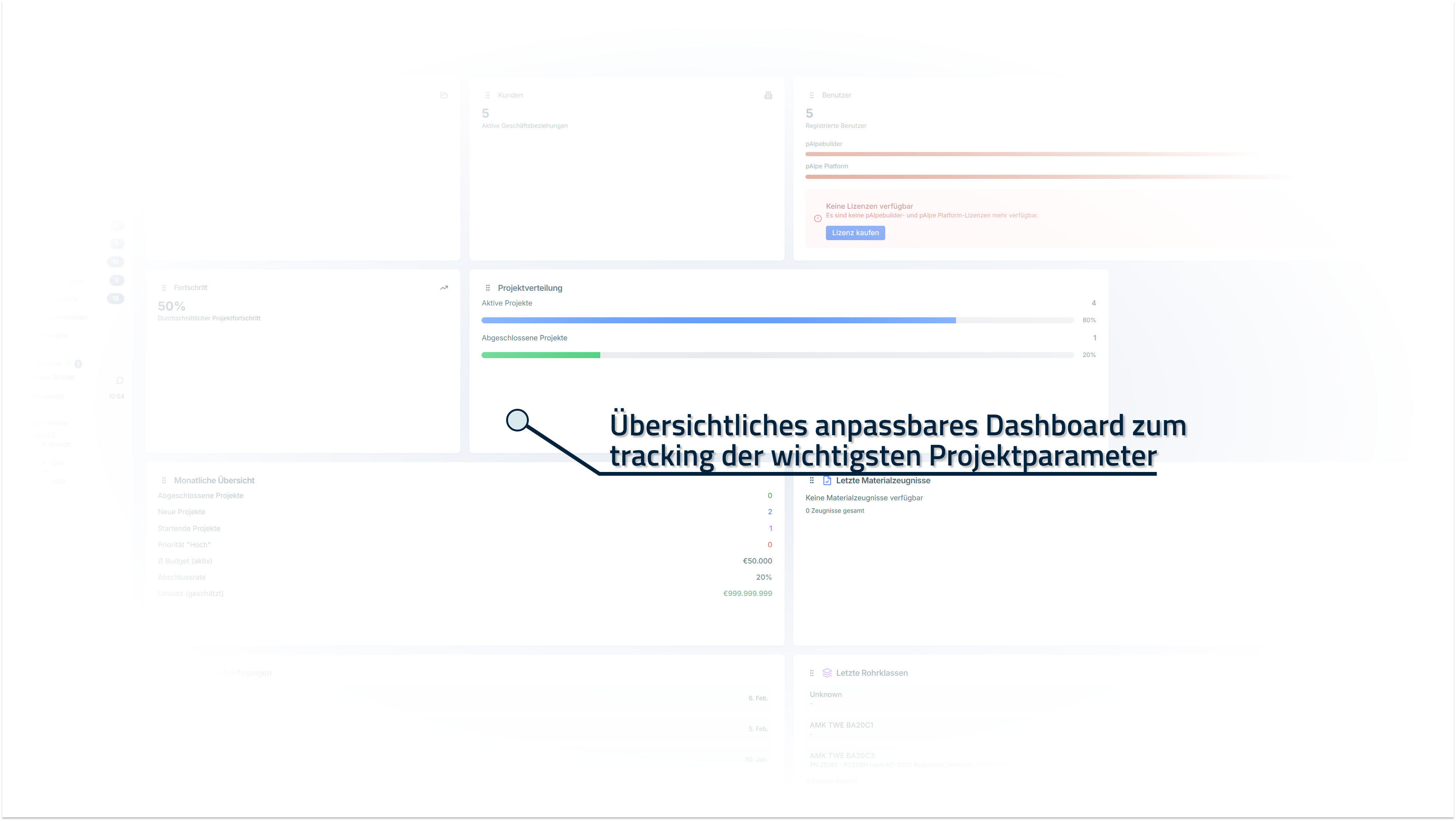Click the sidebar item with badge 15
Screen dimensions: 1456x821
click(x=115, y=262)
